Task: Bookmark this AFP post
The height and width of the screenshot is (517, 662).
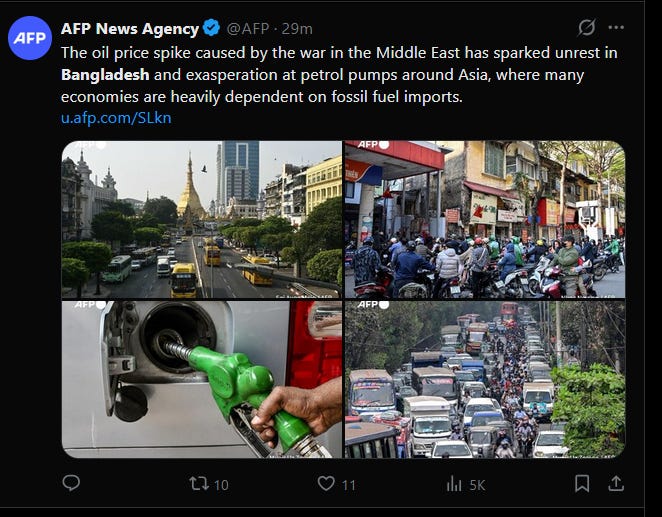Action: click(582, 483)
